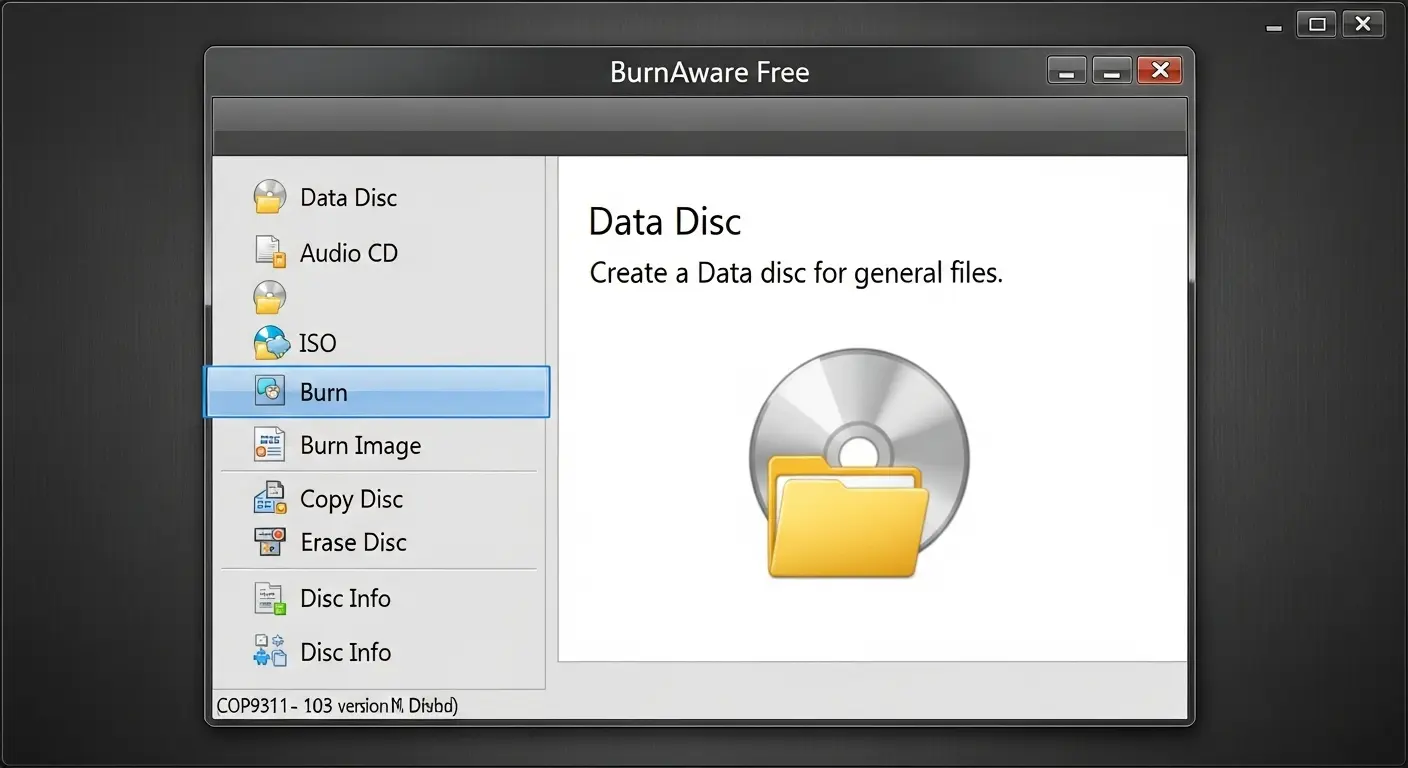Viewport: 1408px width, 768px height.
Task: Select the Audio CD document icon
Action: [270, 252]
